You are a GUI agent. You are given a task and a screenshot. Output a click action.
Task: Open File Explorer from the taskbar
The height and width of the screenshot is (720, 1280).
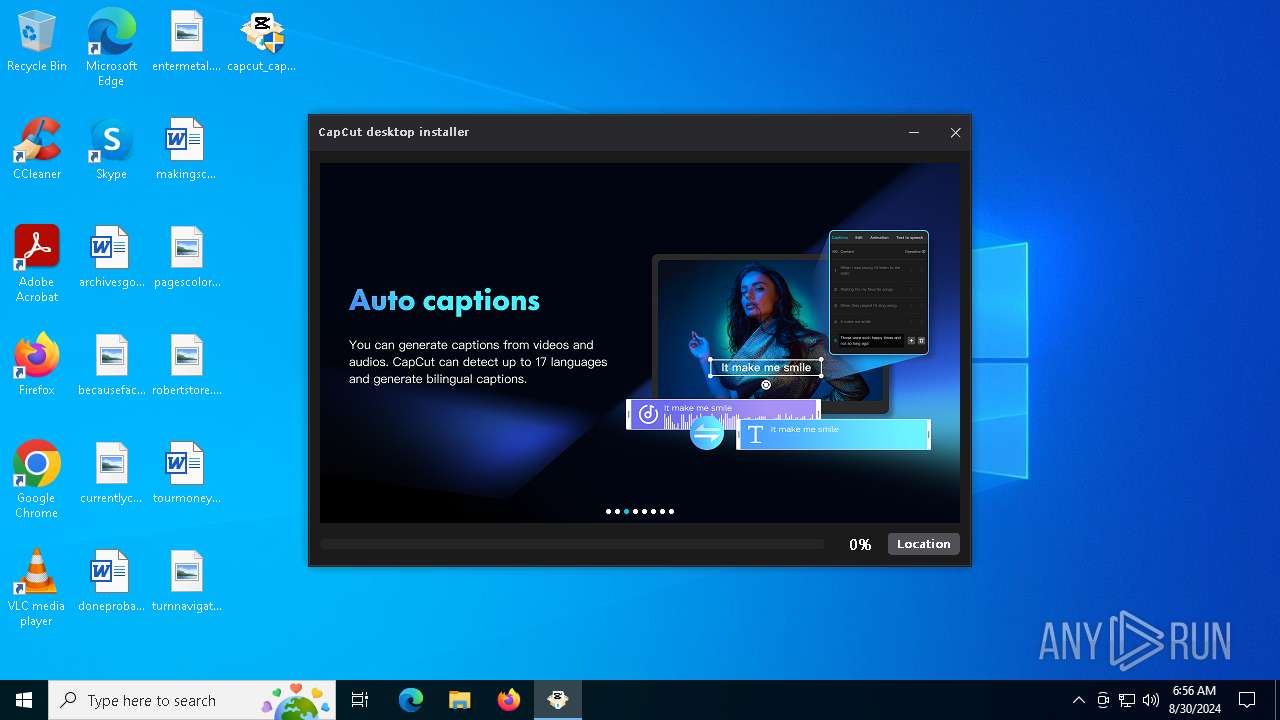[460, 700]
